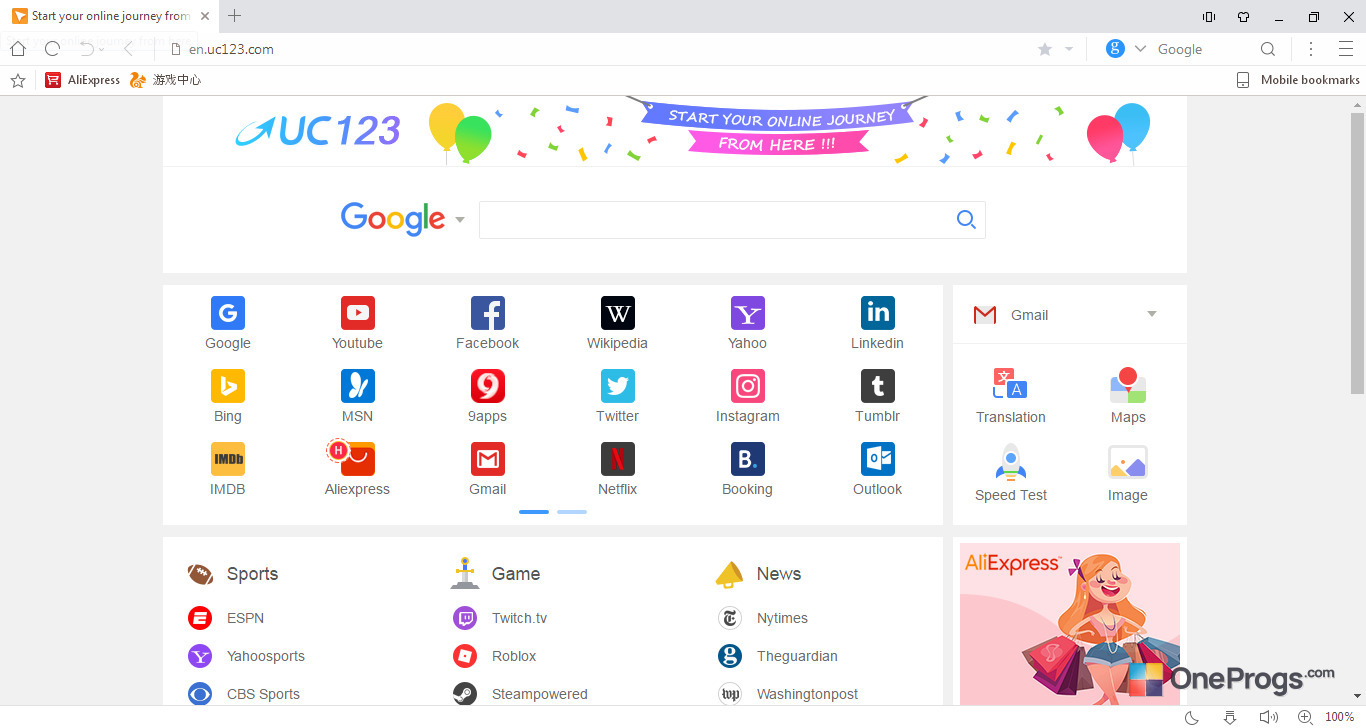The width and height of the screenshot is (1366, 728).
Task: Open the Facebook site tile
Action: (x=487, y=323)
